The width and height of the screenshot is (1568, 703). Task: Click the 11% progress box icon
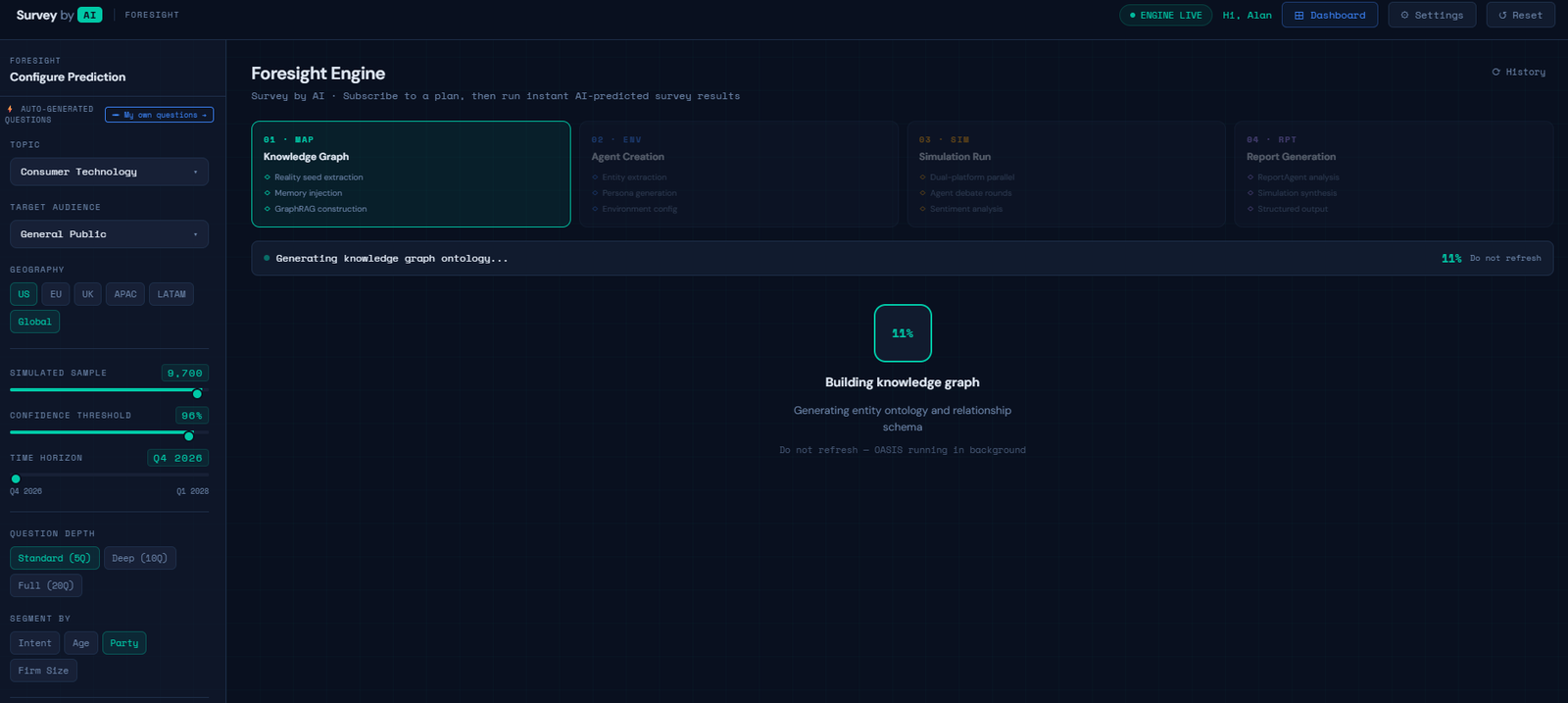903,333
